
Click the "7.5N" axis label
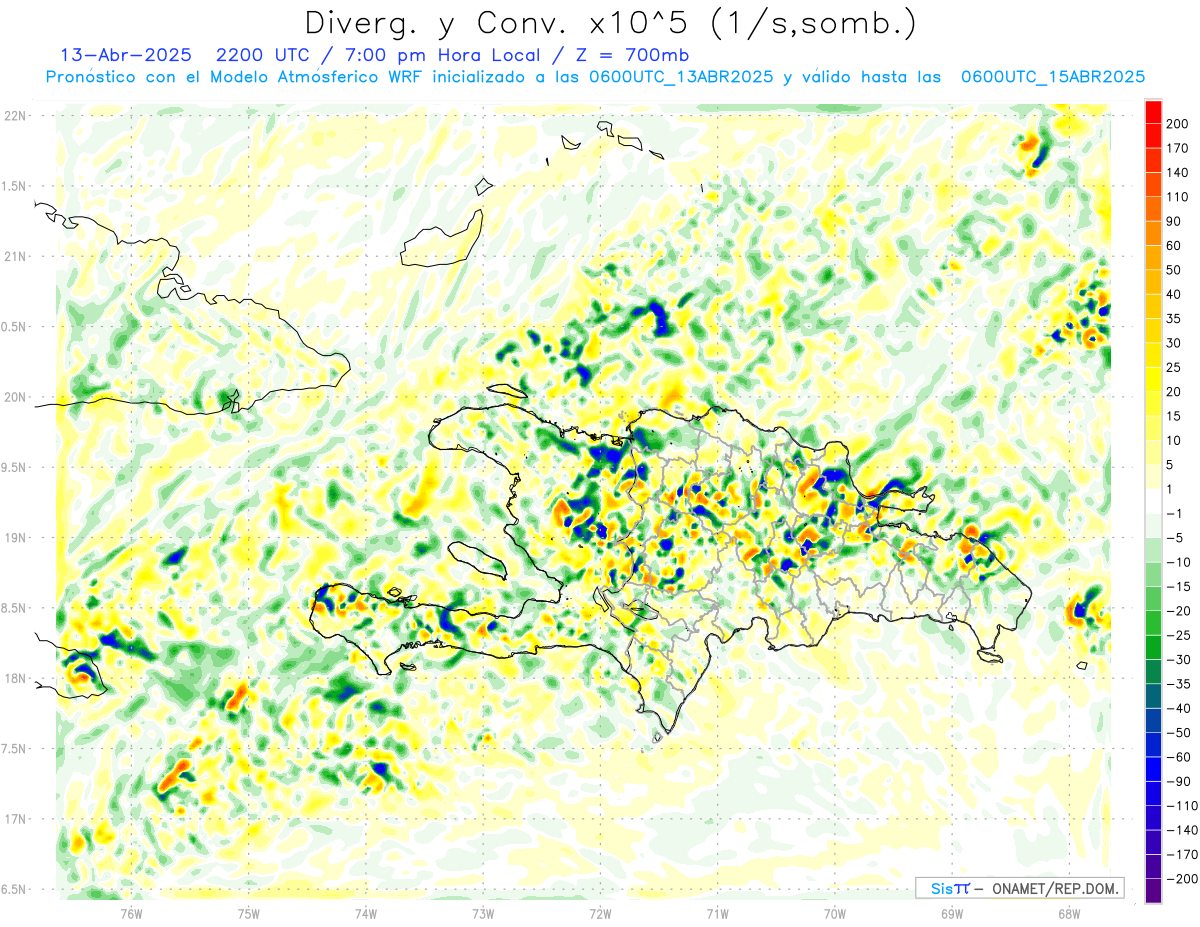14,749
